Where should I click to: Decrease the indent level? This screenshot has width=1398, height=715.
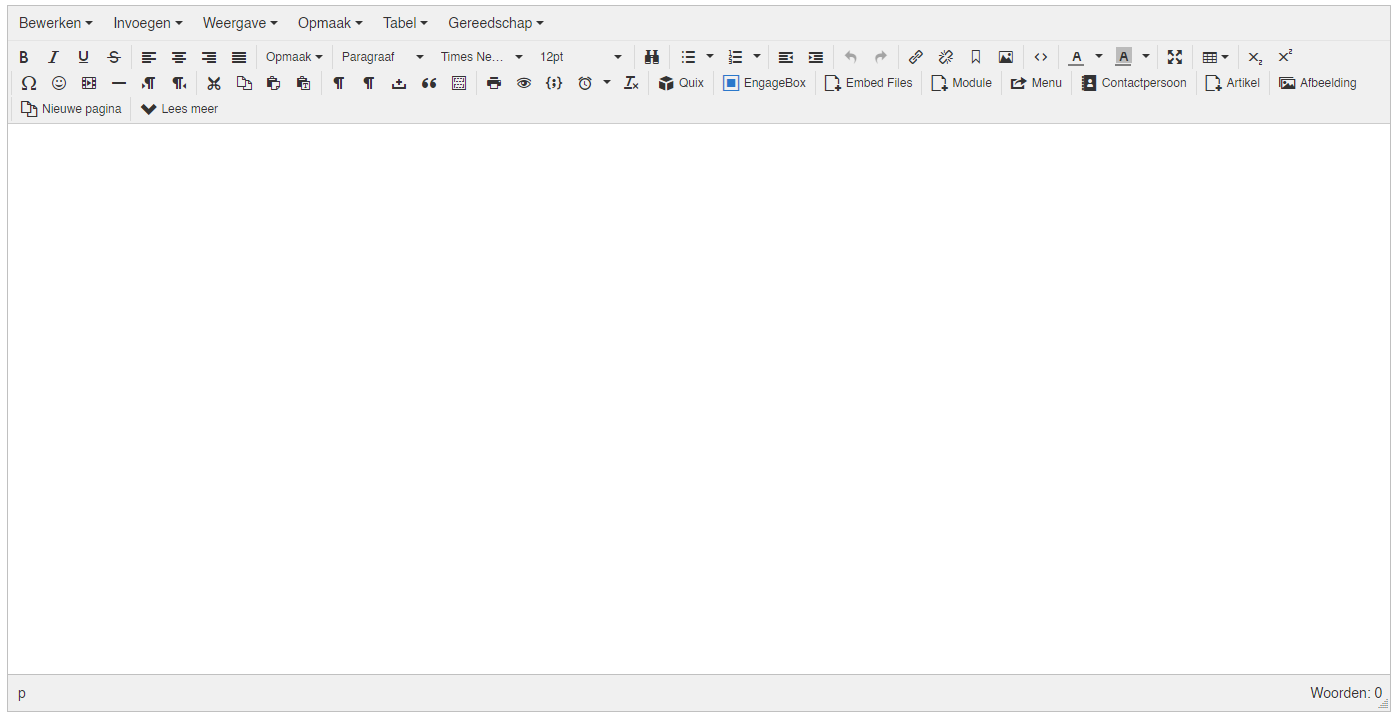(x=786, y=57)
